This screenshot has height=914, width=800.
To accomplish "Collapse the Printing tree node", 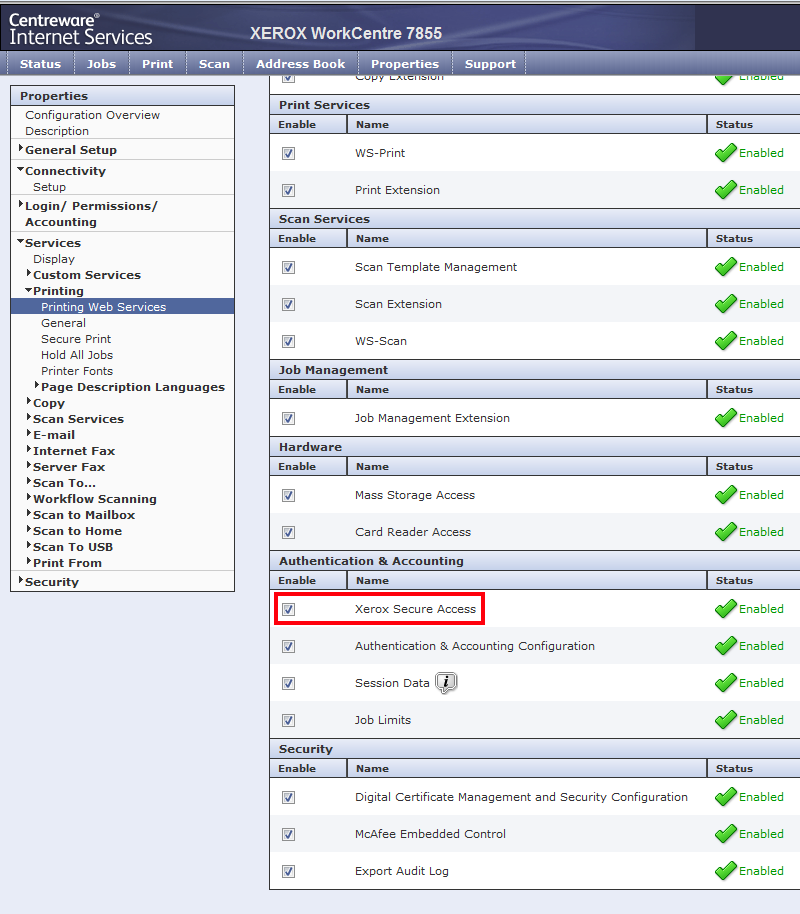I will coord(29,290).
